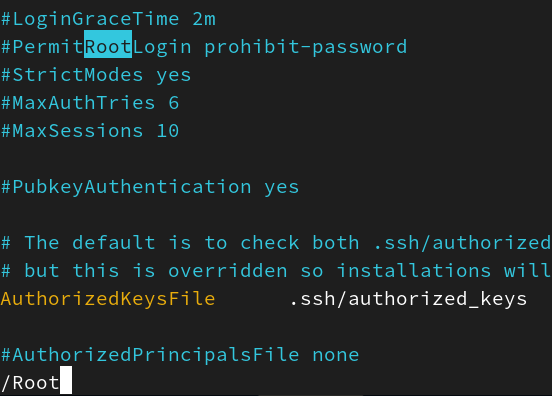Viewport: 552px width, 396px height.
Task: Click the word installations in the comment
Action: click(x=414, y=271)
